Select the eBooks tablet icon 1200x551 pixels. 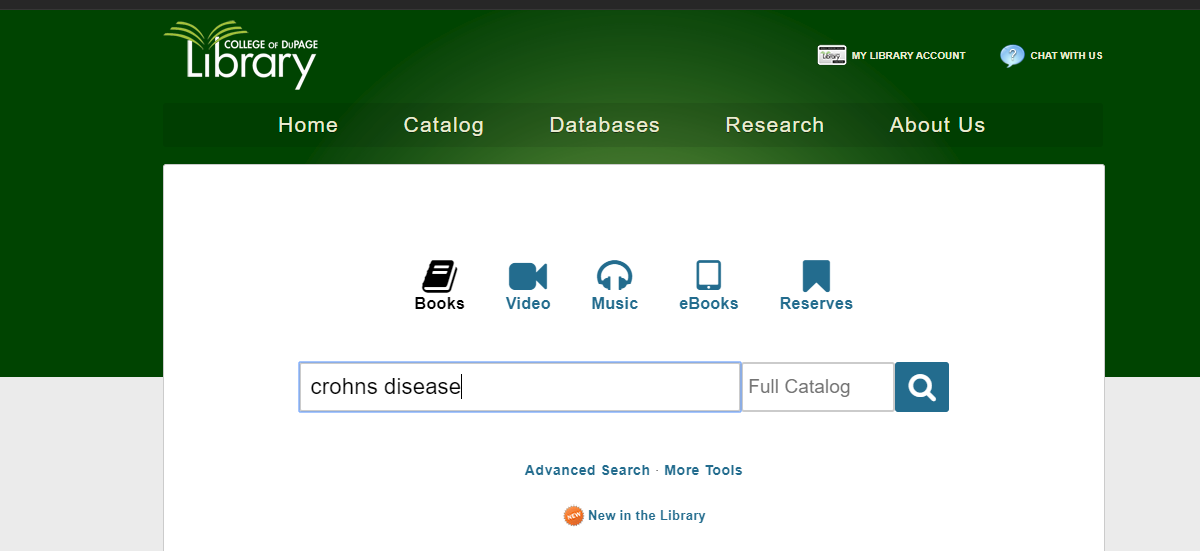coord(708,276)
